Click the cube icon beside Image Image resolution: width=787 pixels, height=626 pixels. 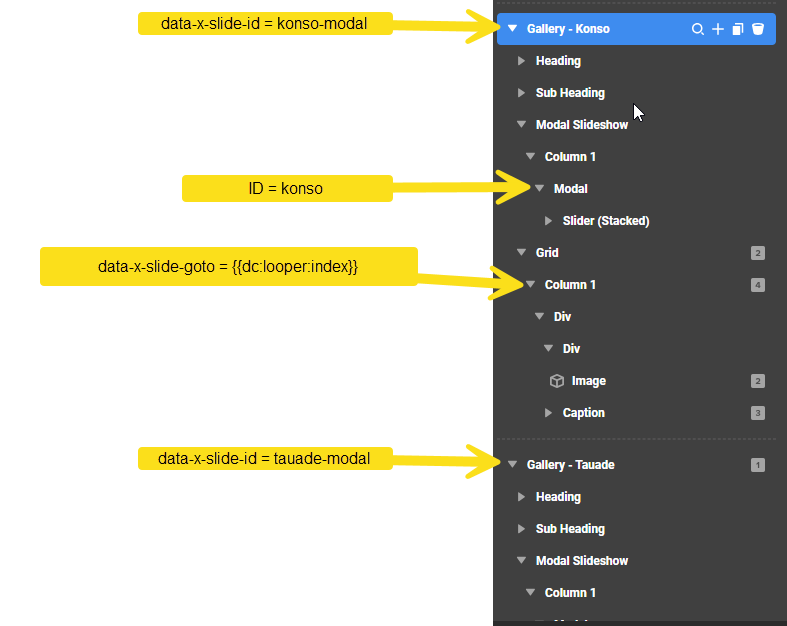558,381
